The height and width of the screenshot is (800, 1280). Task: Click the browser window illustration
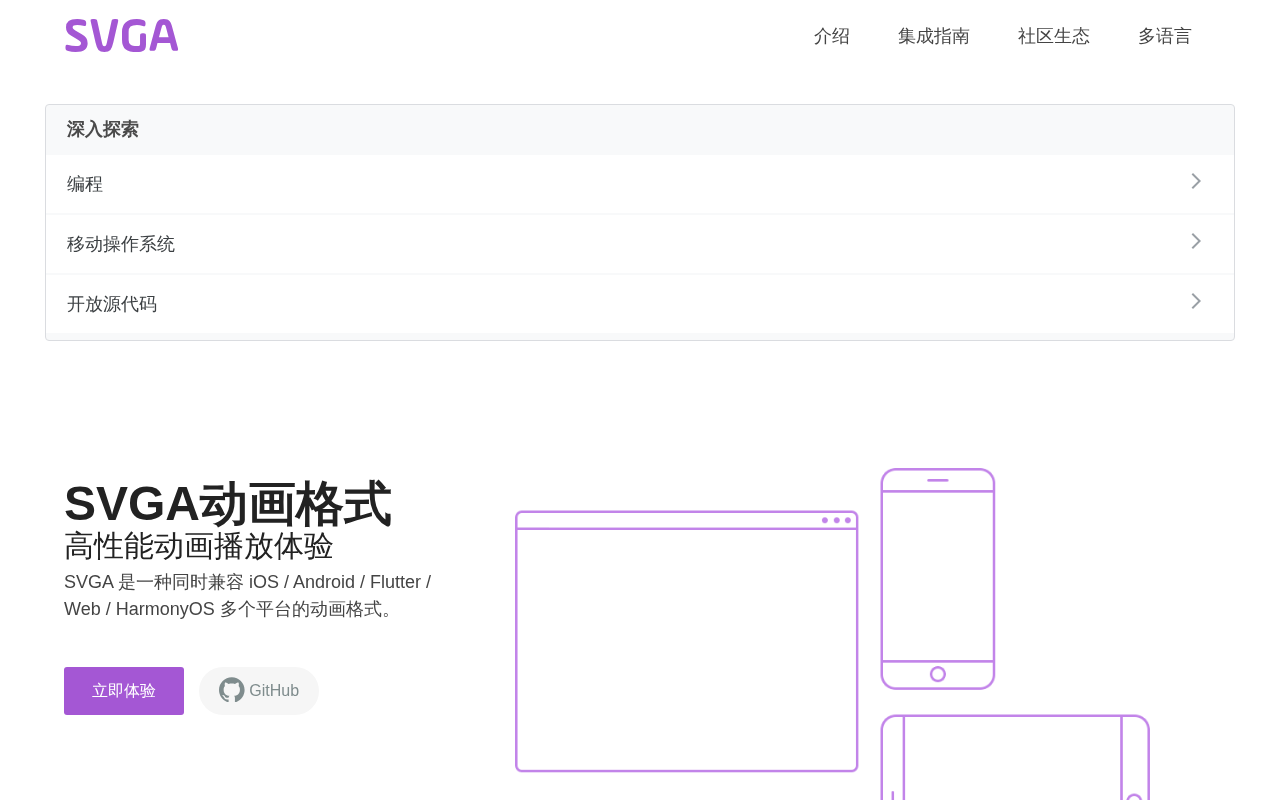687,641
